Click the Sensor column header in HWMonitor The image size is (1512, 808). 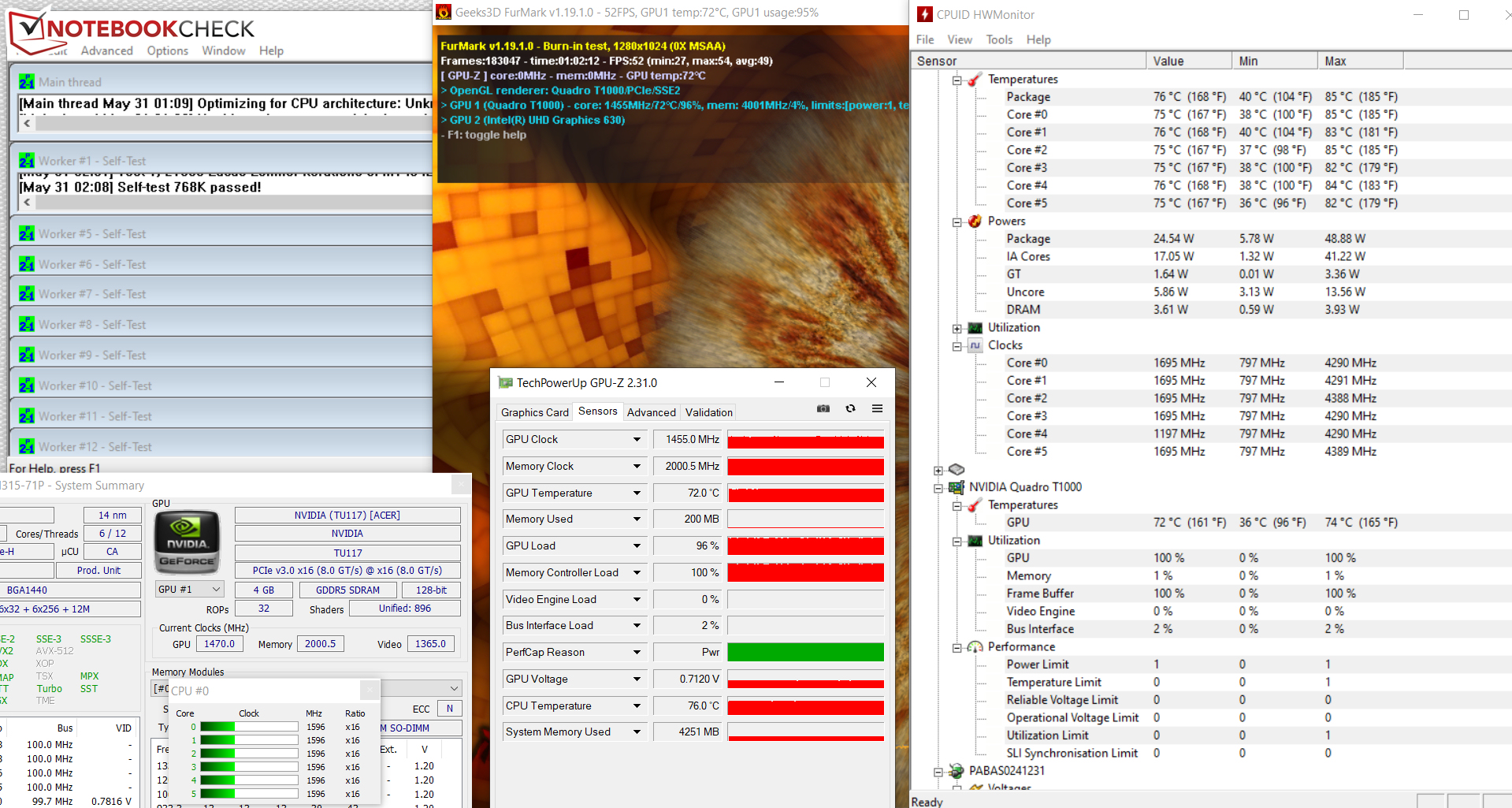pyautogui.click(x=1028, y=61)
